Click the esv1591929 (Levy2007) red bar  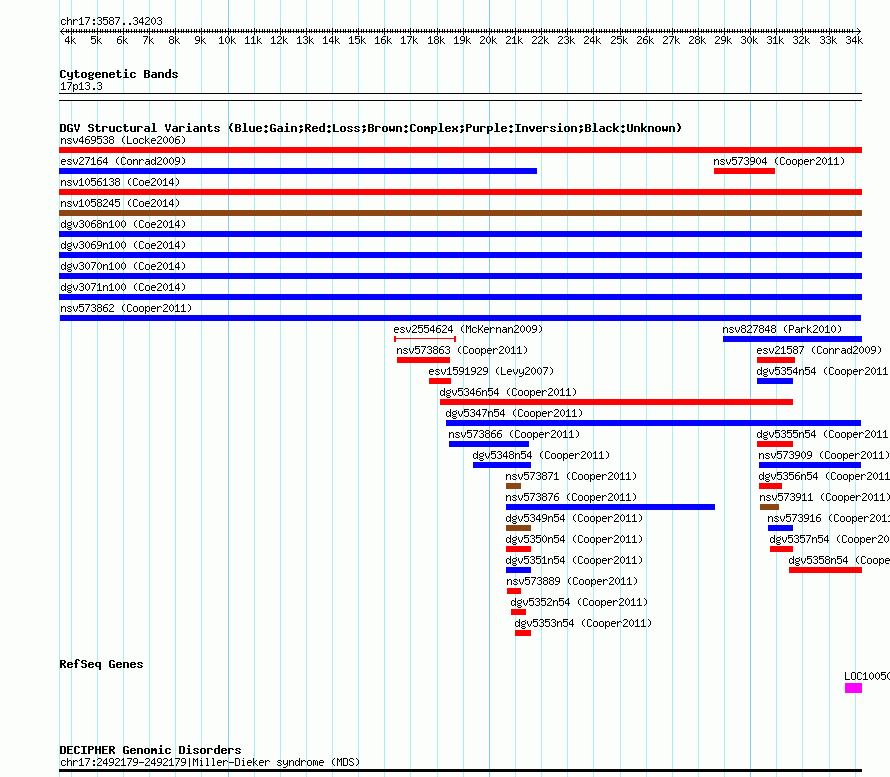coord(440,381)
